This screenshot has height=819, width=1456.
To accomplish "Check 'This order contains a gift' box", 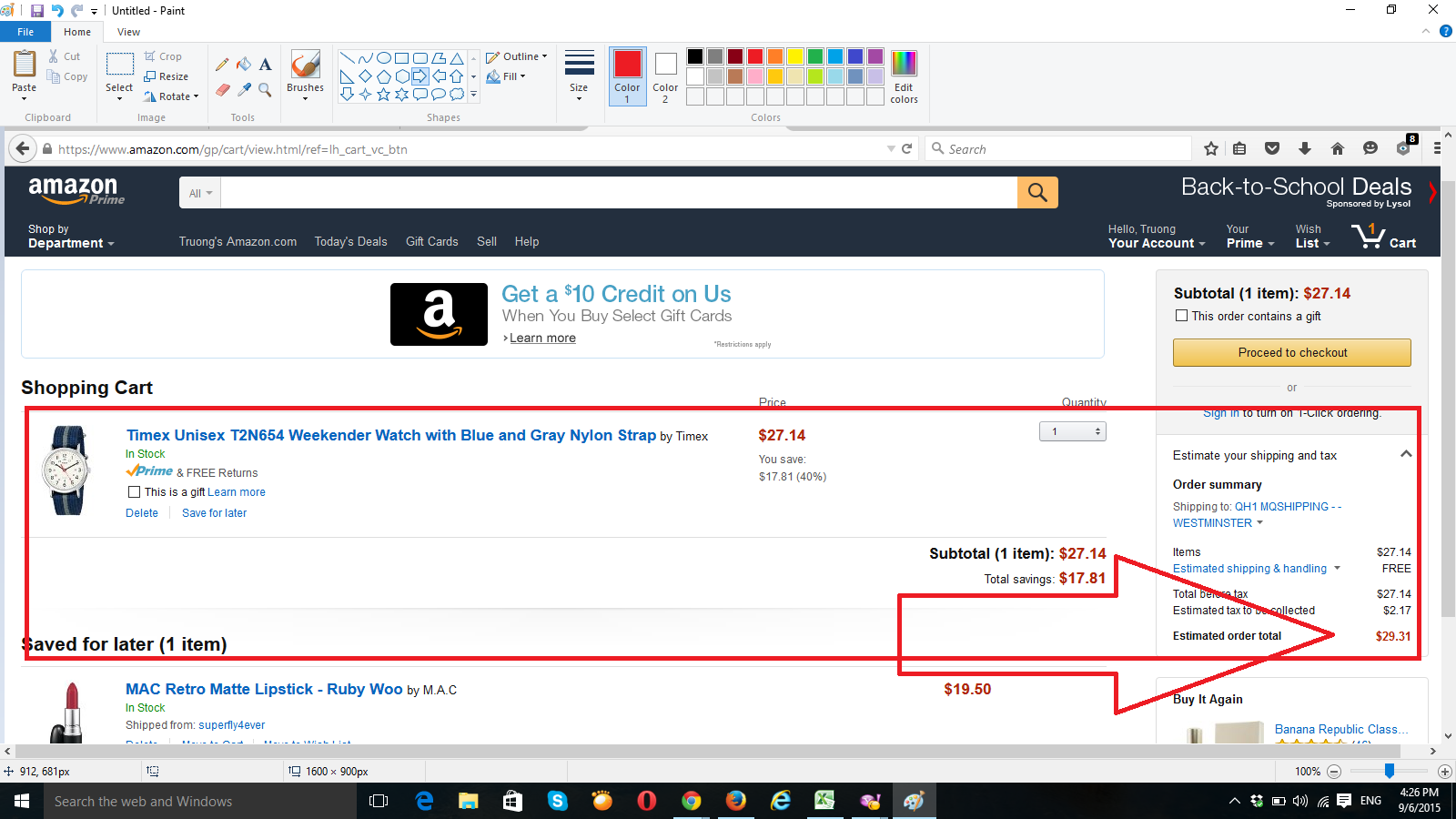I will point(1181,316).
